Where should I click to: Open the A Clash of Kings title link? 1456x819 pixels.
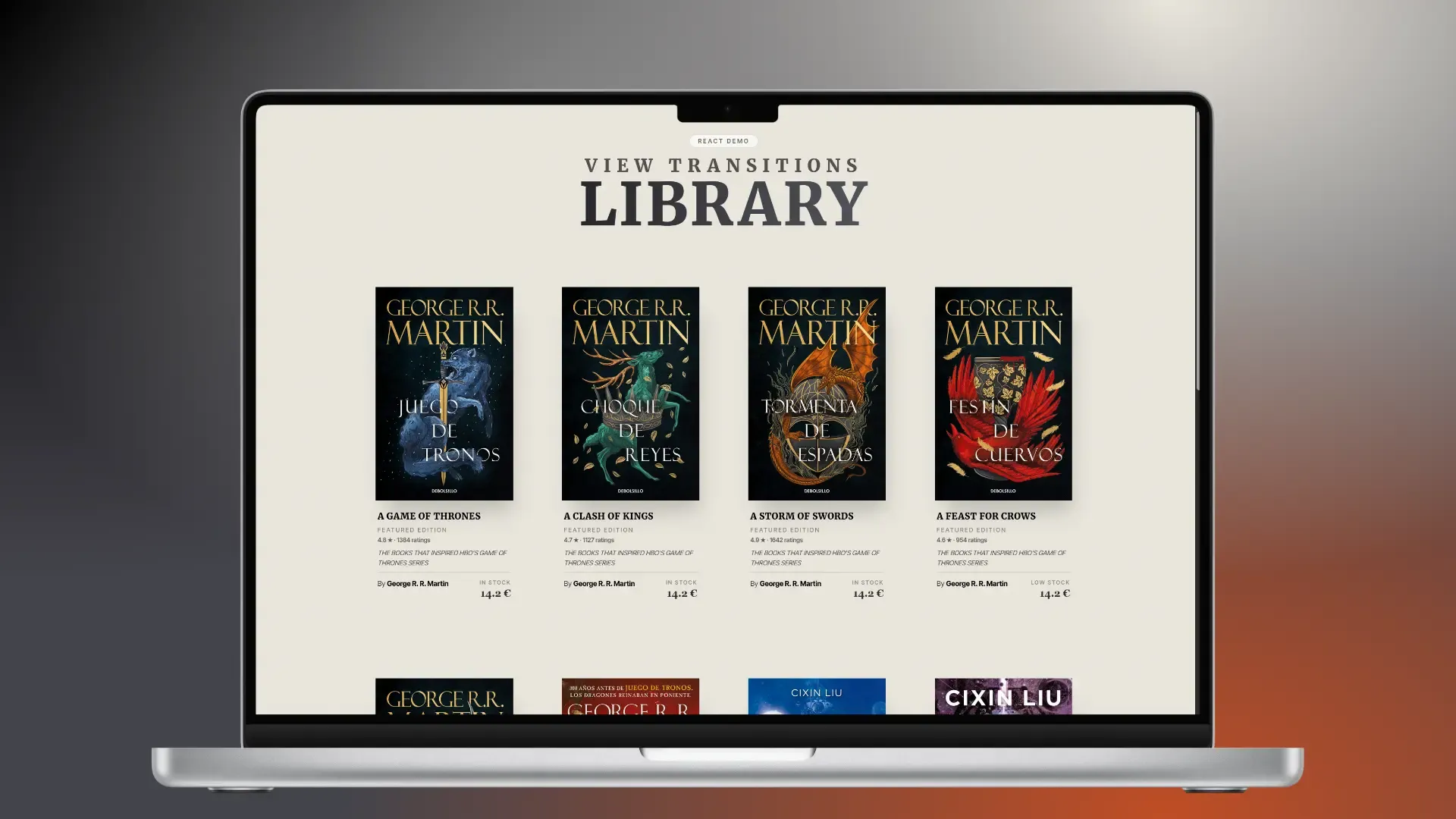pyautogui.click(x=607, y=516)
